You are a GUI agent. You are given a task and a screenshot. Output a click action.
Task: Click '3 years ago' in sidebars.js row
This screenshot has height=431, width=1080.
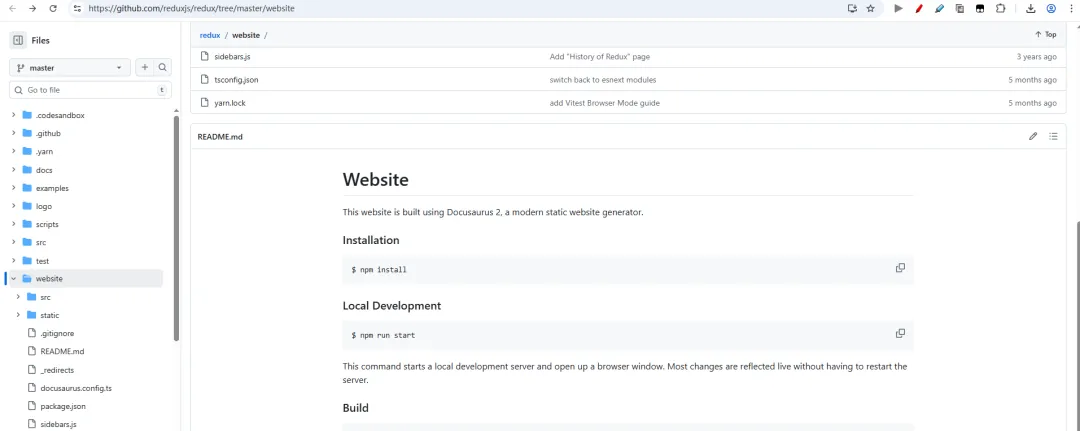1036,56
